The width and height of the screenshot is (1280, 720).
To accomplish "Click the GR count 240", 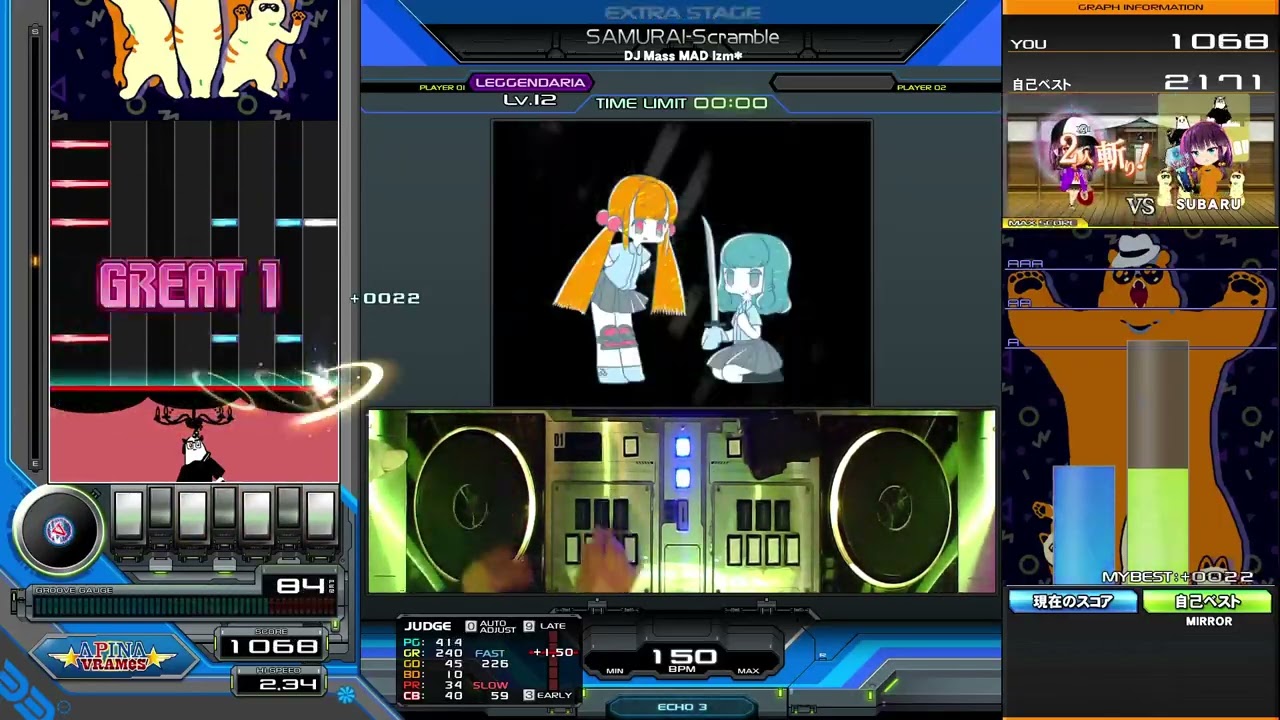I will point(449,653).
